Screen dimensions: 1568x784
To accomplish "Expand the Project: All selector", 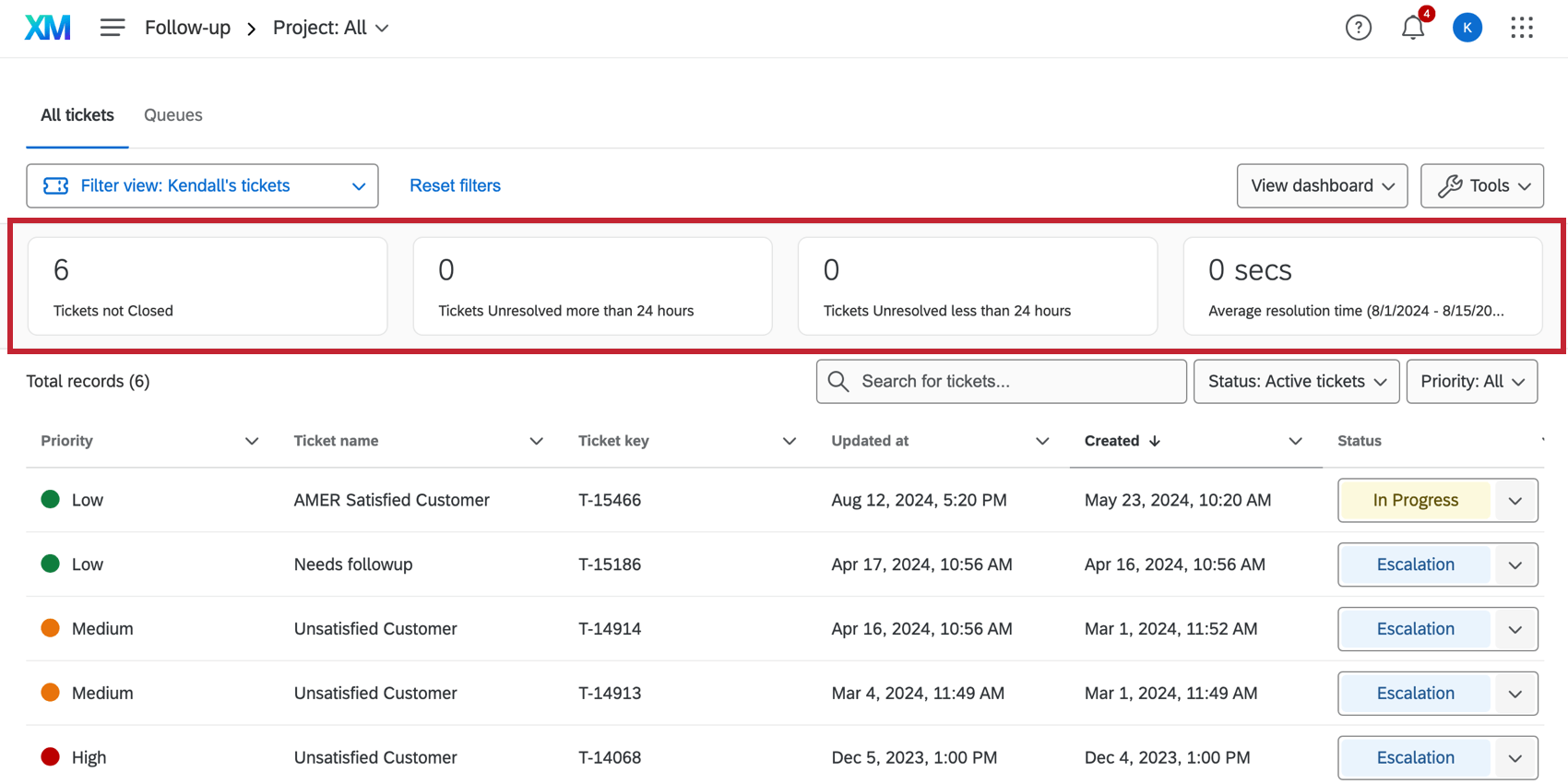I will (330, 28).
